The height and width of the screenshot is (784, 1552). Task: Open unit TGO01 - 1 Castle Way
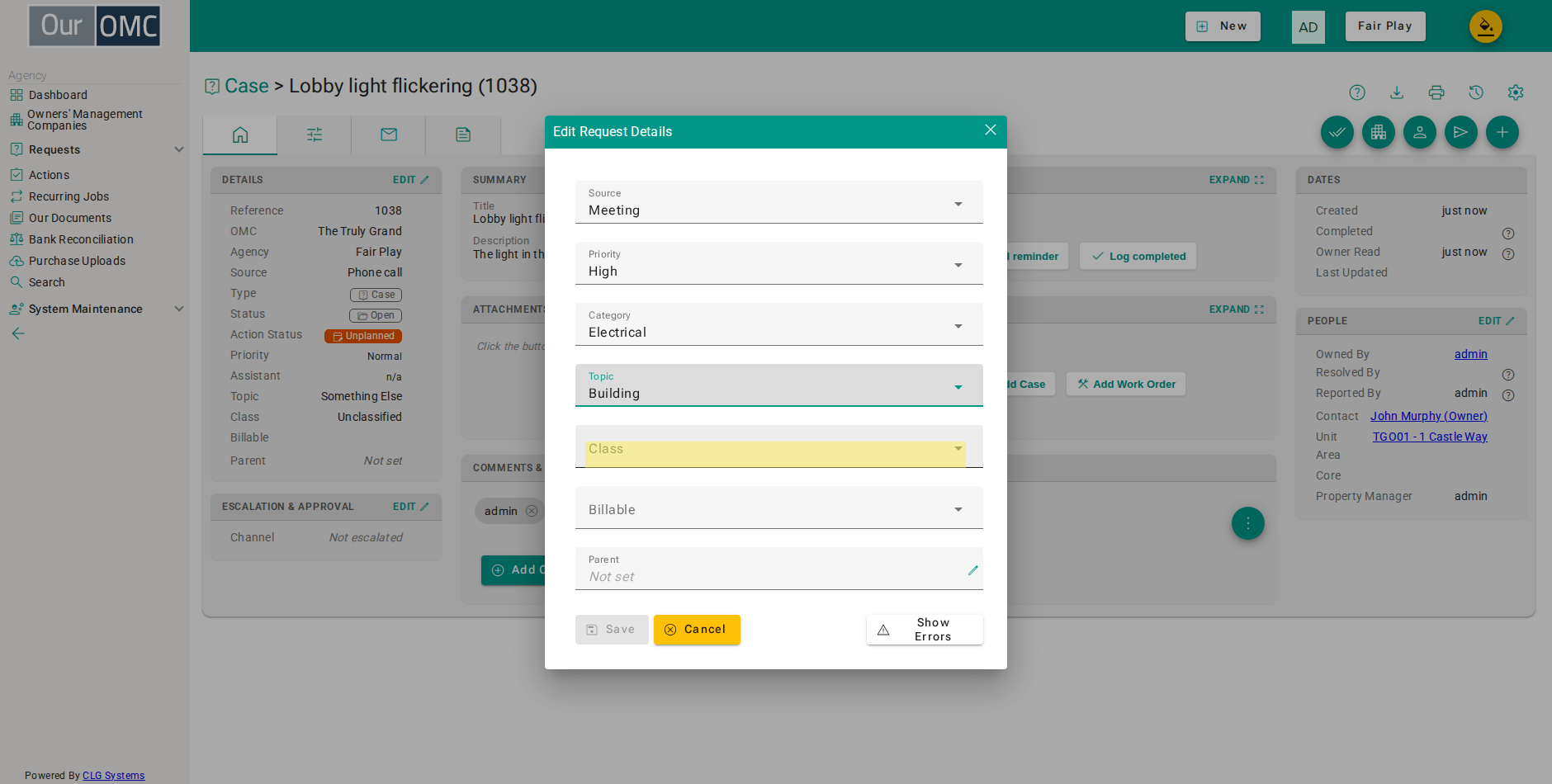click(x=1430, y=437)
